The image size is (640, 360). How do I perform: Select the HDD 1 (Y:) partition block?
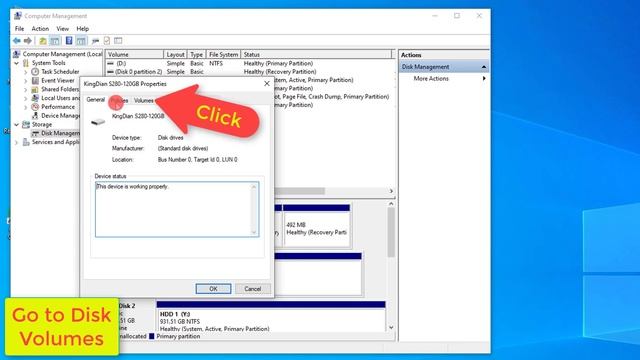271,316
